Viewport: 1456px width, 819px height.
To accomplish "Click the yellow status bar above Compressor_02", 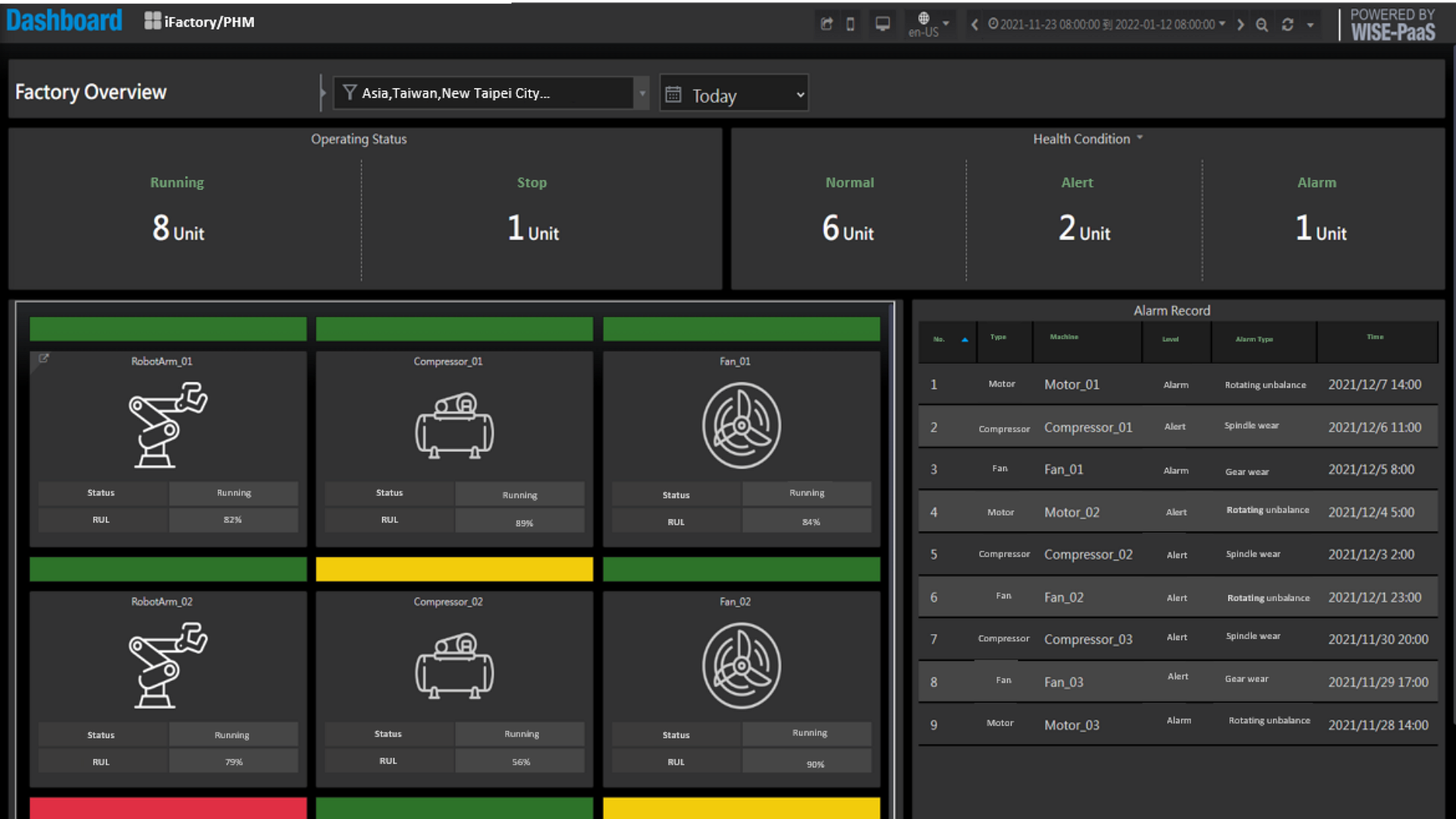I will point(453,569).
